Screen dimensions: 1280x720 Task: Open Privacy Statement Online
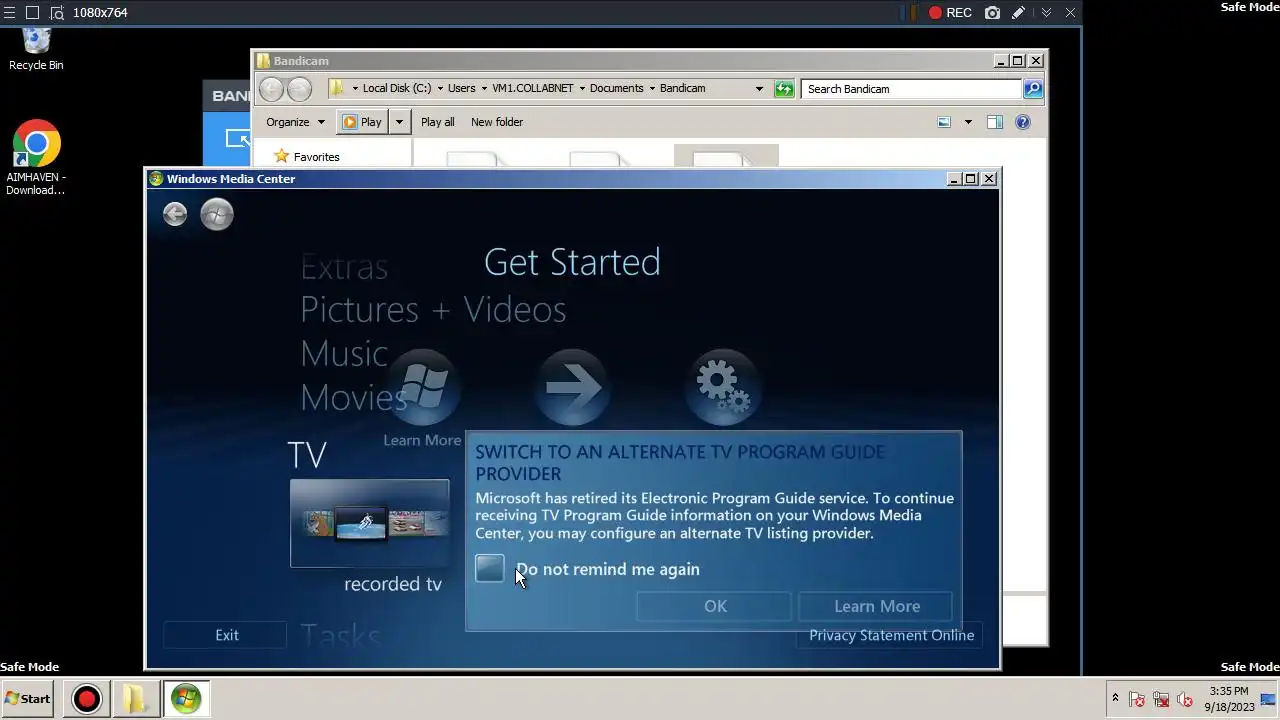tap(891, 635)
